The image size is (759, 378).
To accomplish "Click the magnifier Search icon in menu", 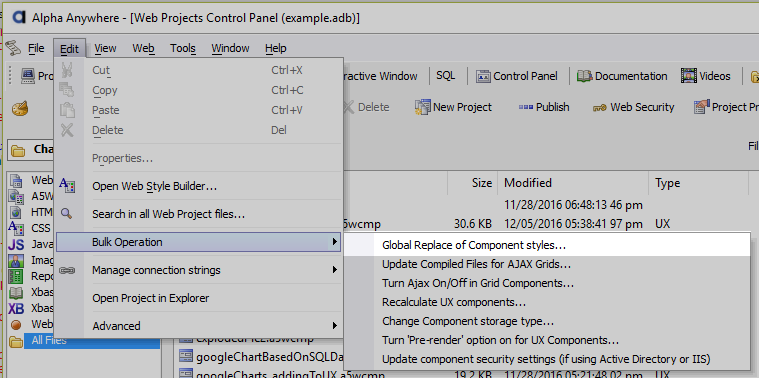I will click(x=67, y=213).
